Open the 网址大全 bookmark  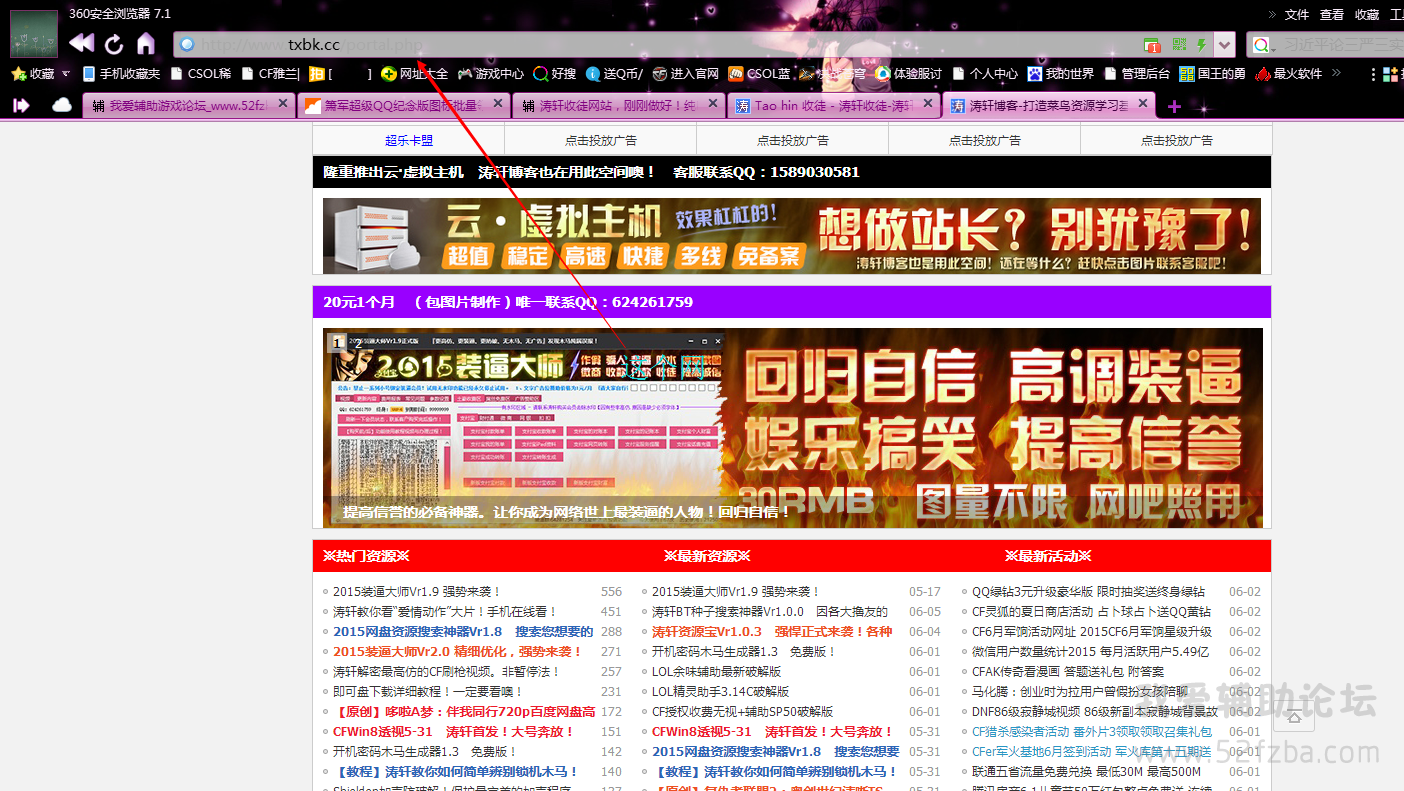pyautogui.click(x=414, y=74)
